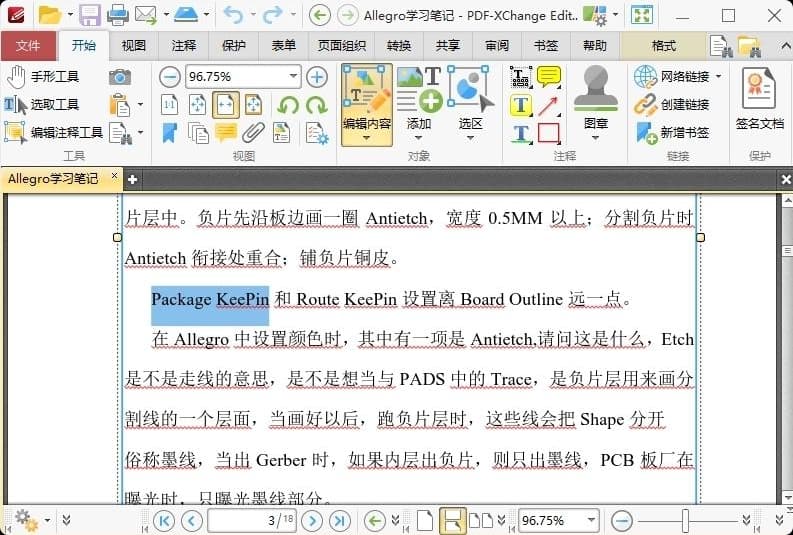This screenshot has height=535, width=793.
Task: Zoom in with the plus button in the ribbon
Action: tap(317, 77)
